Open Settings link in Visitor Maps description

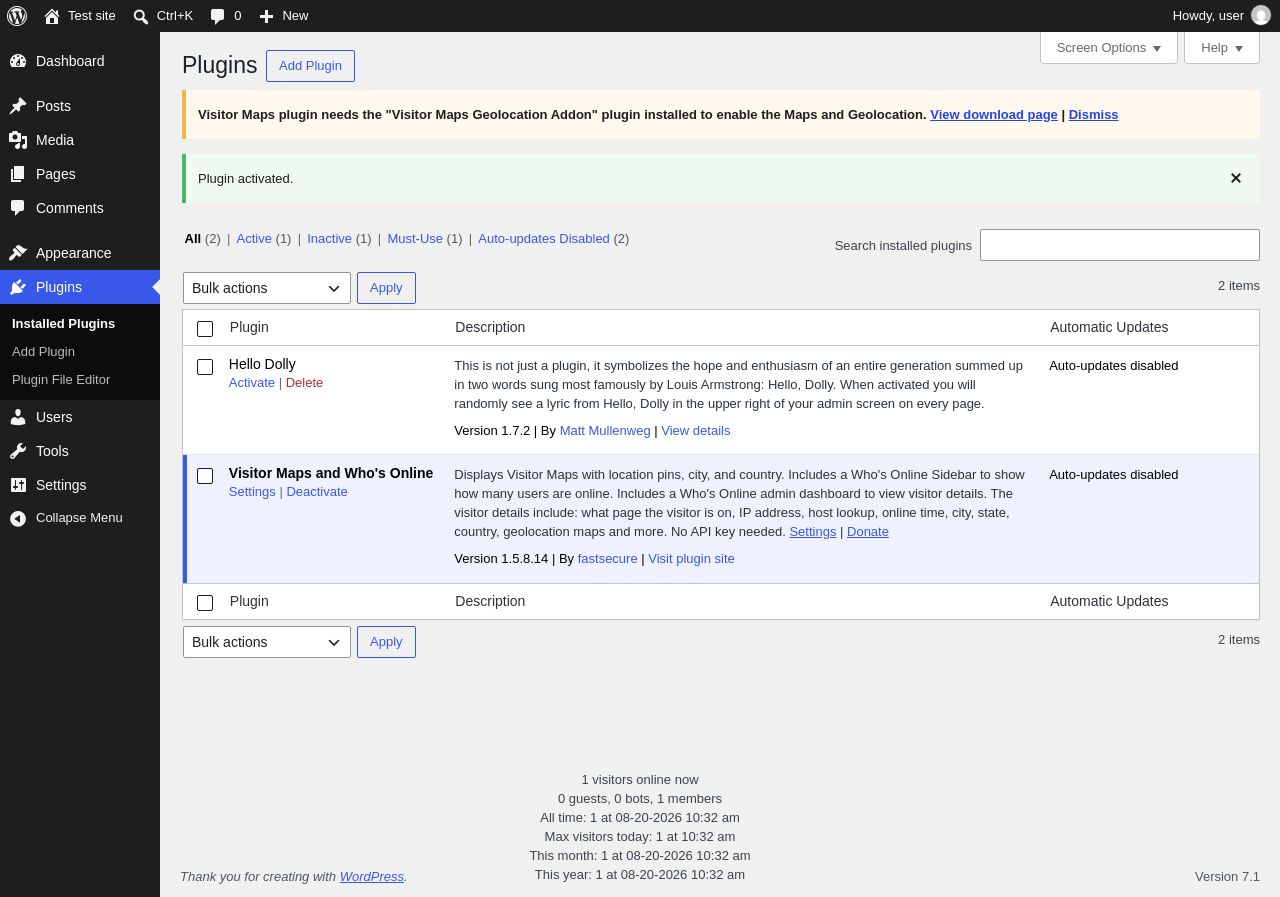tap(813, 531)
